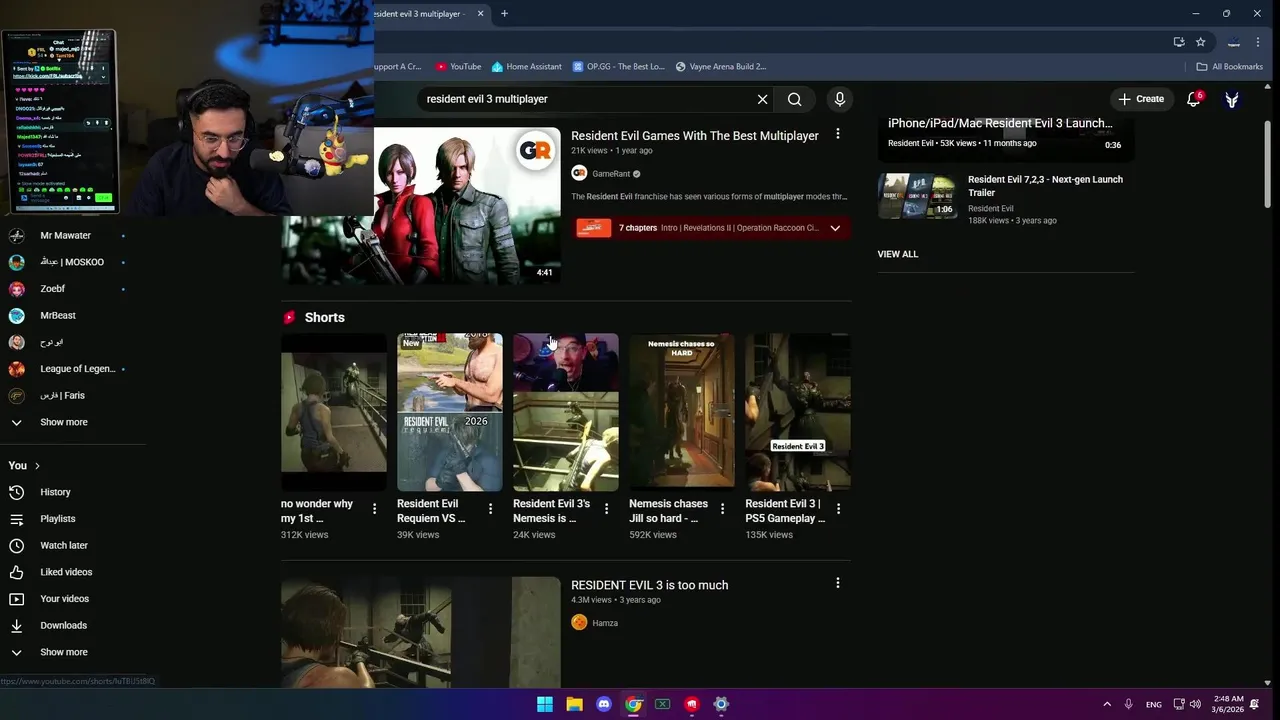Show hidden tray icons chevron
The image size is (1280, 720).
click(x=1107, y=704)
